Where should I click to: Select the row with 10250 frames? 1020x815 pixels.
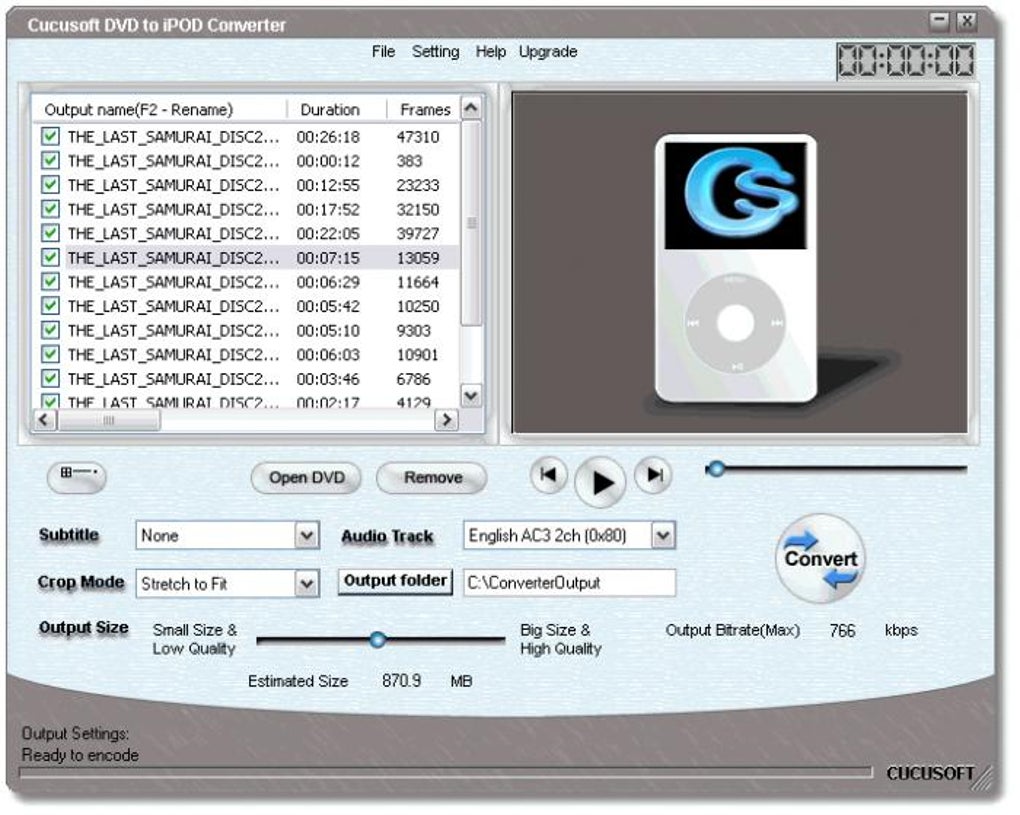pos(247,306)
